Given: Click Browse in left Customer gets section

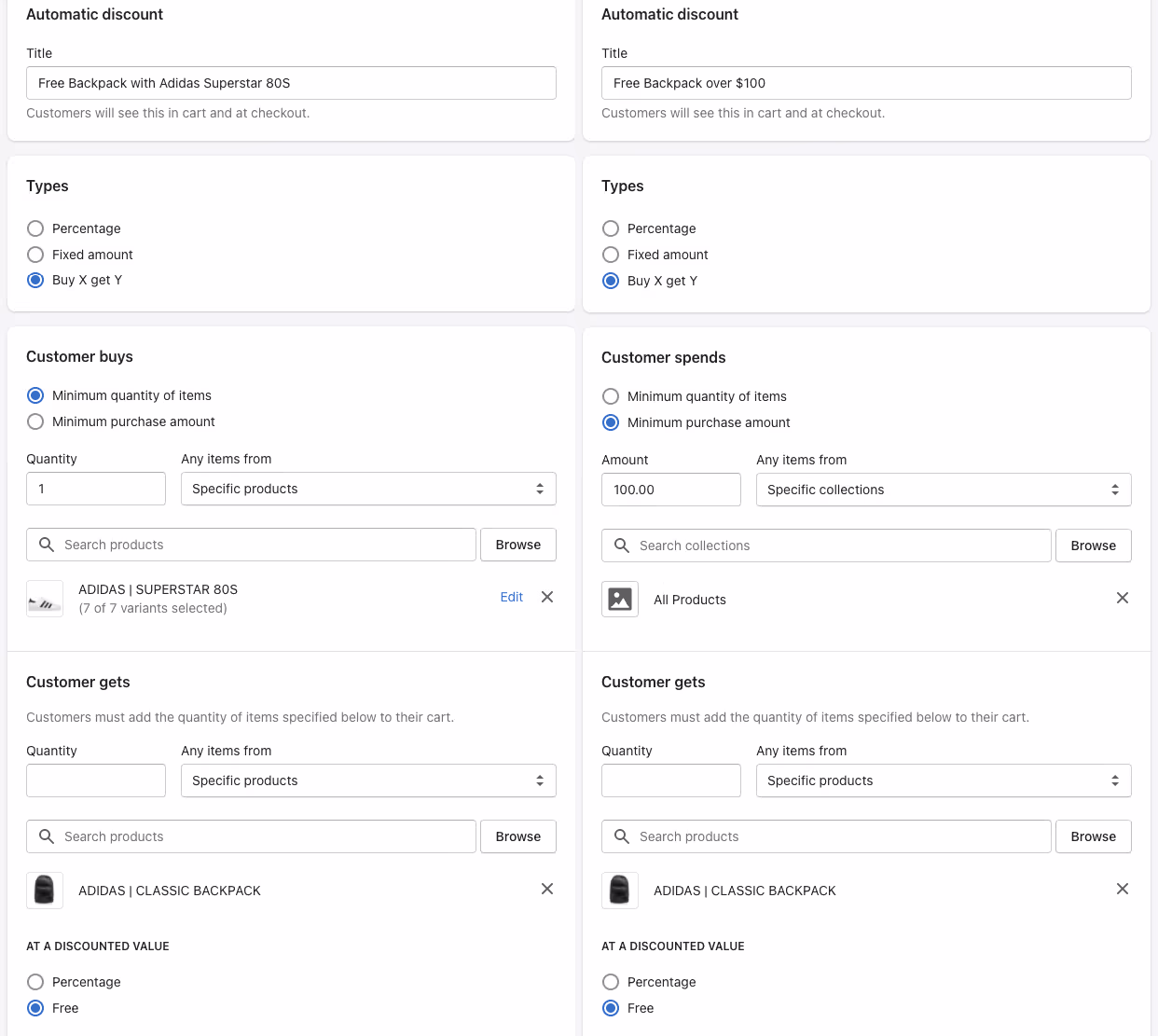Looking at the screenshot, I should click(518, 836).
